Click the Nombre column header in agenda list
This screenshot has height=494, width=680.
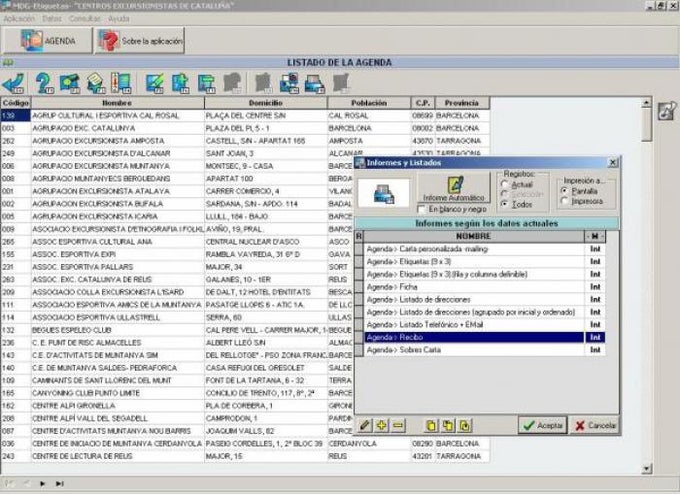coord(117,103)
